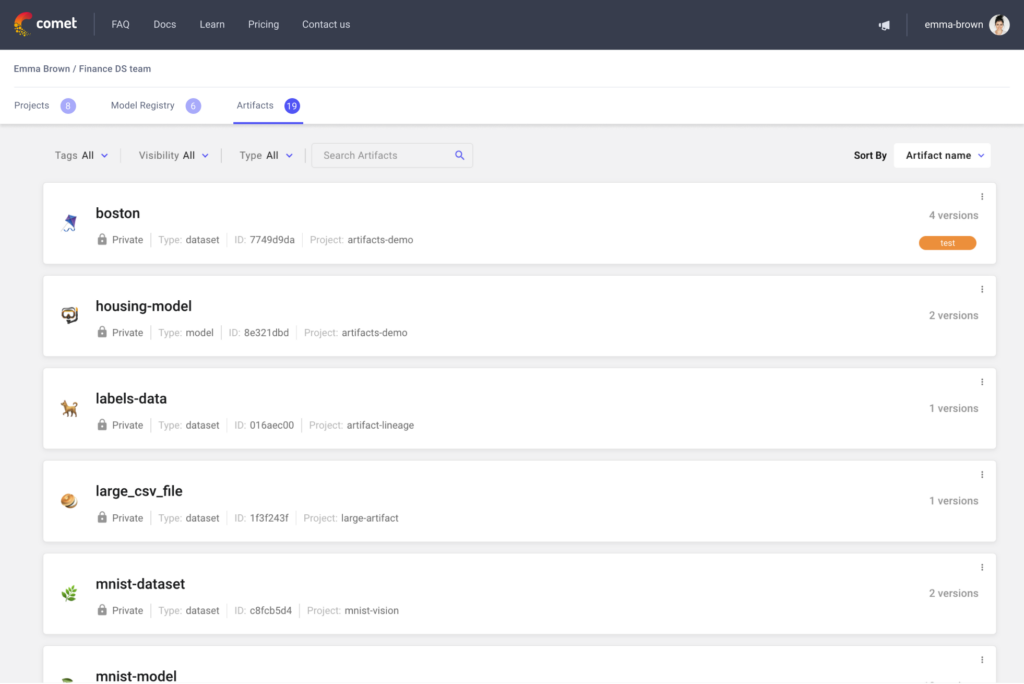Open the labels-data artifact
This screenshot has width=1024, height=684.
point(131,399)
